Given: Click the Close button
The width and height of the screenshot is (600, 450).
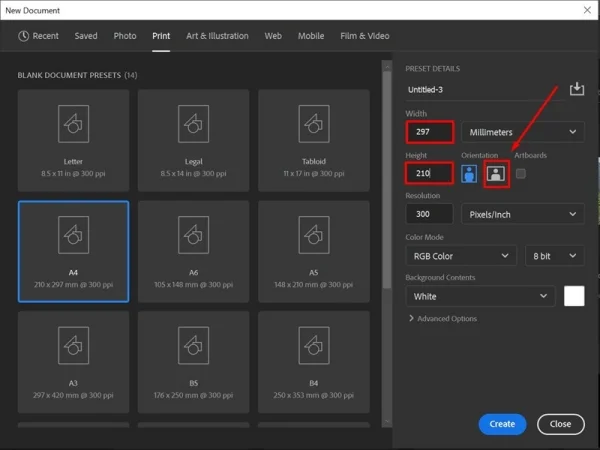Looking at the screenshot, I should [x=561, y=424].
